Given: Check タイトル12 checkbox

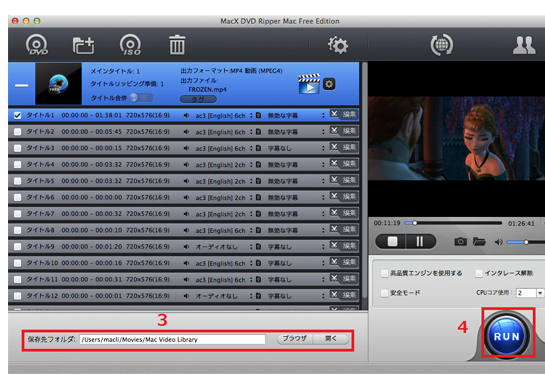Looking at the screenshot, I should pos(17,296).
